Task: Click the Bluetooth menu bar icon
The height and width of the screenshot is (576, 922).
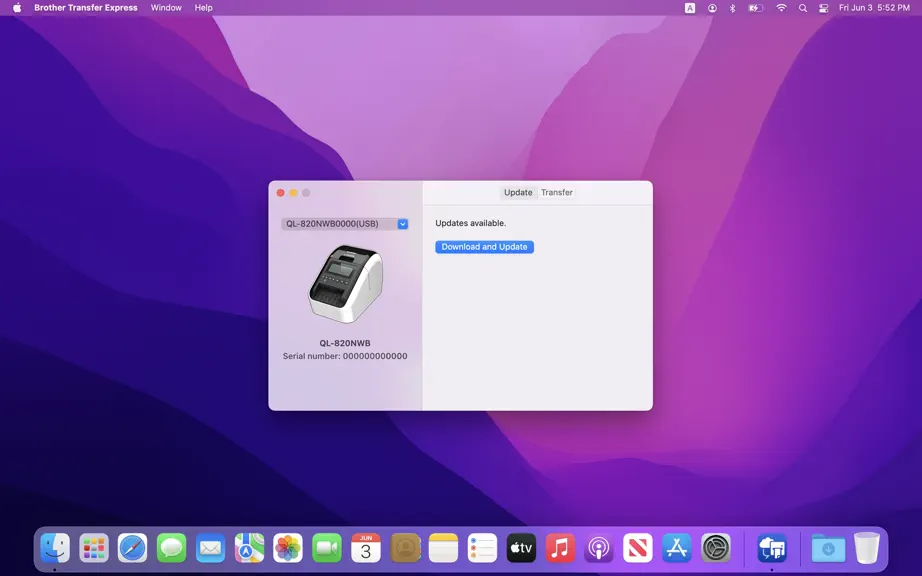Action: (732, 8)
